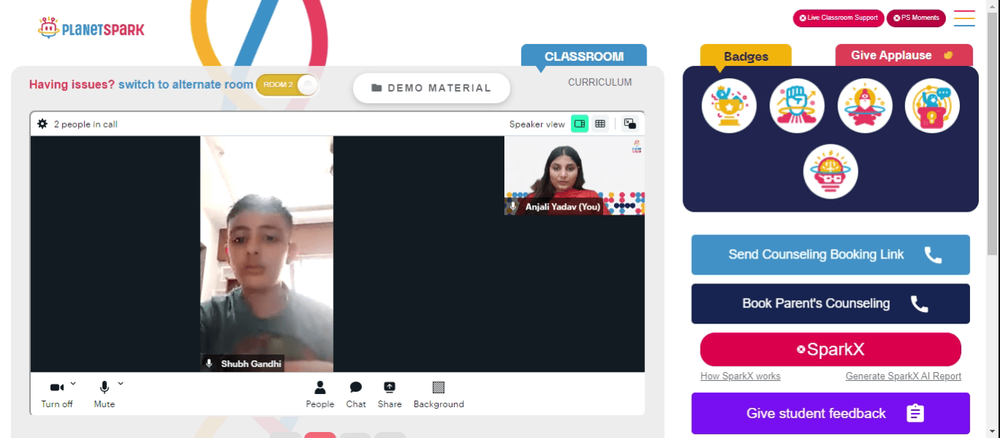The height and width of the screenshot is (438, 1000).
Task: Award the raised fist badge
Action: pos(797,106)
